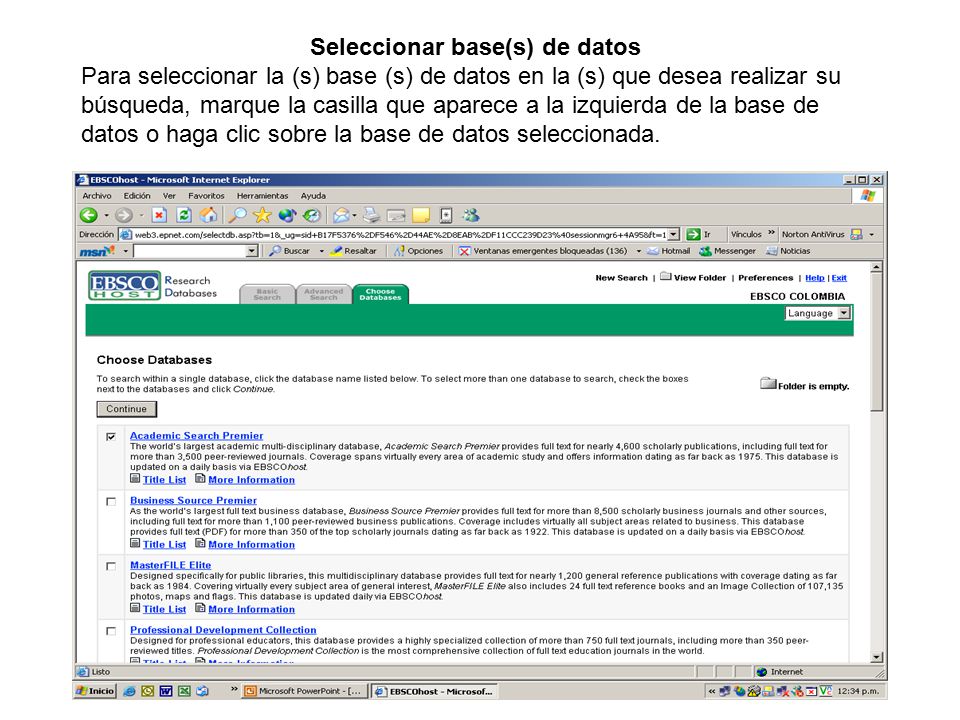Open Messenger from the MSN toolbar
The height and width of the screenshot is (720, 960).
[727, 251]
